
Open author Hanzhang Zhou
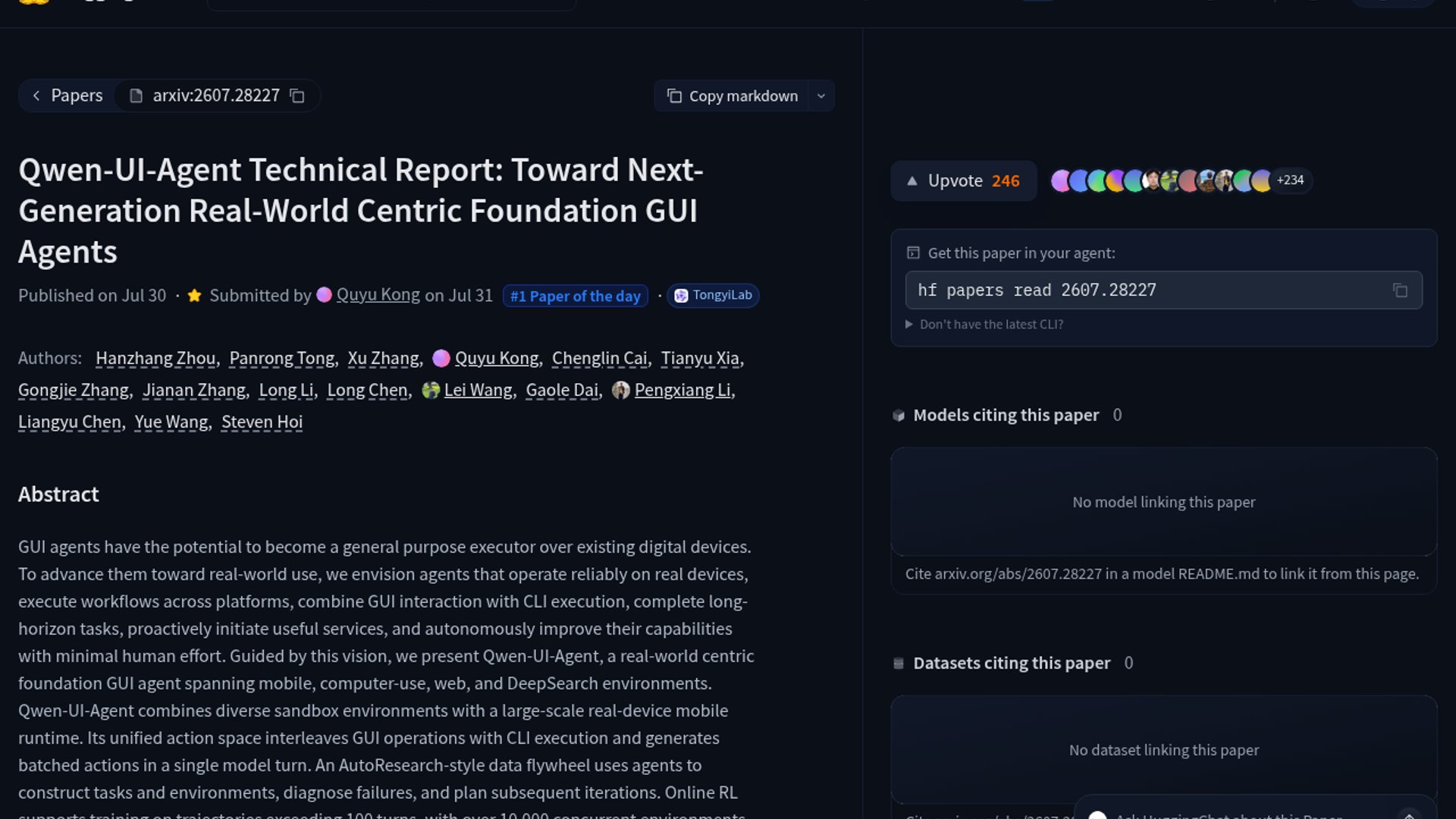coord(155,358)
